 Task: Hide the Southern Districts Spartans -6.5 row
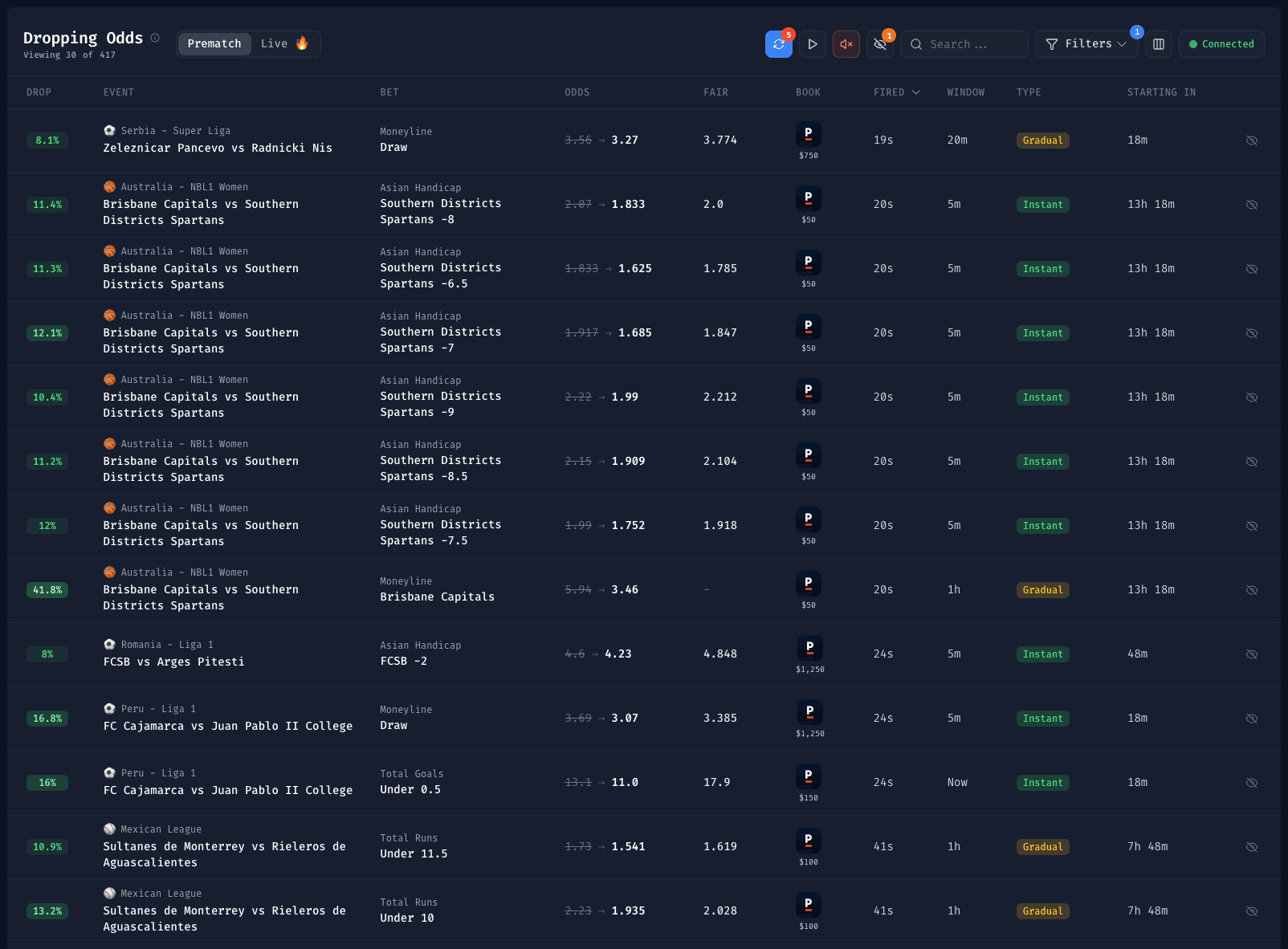tap(1251, 269)
